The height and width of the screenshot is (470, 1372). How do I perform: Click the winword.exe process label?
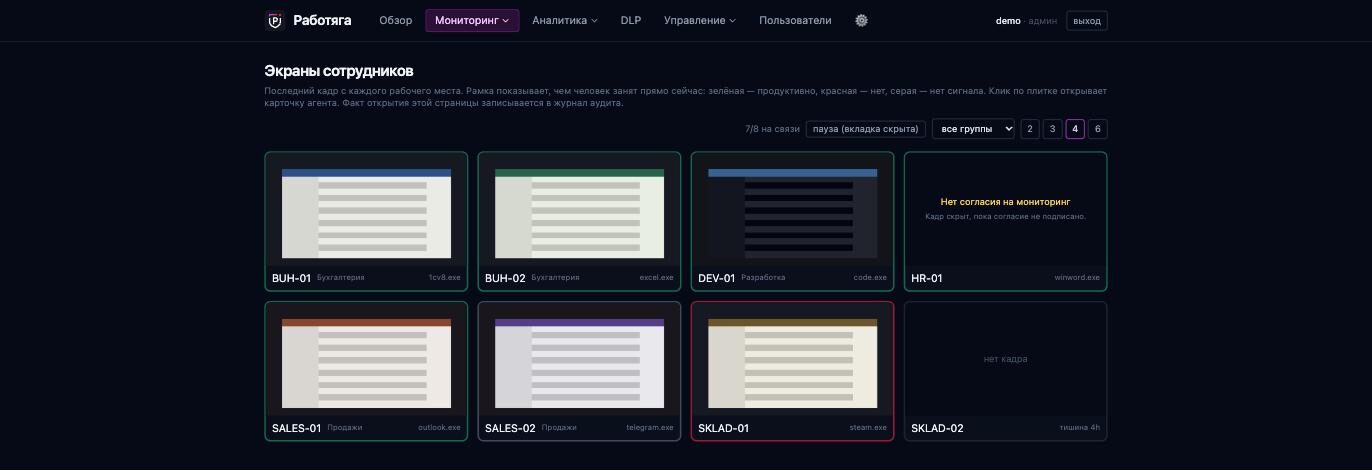(x=1077, y=278)
